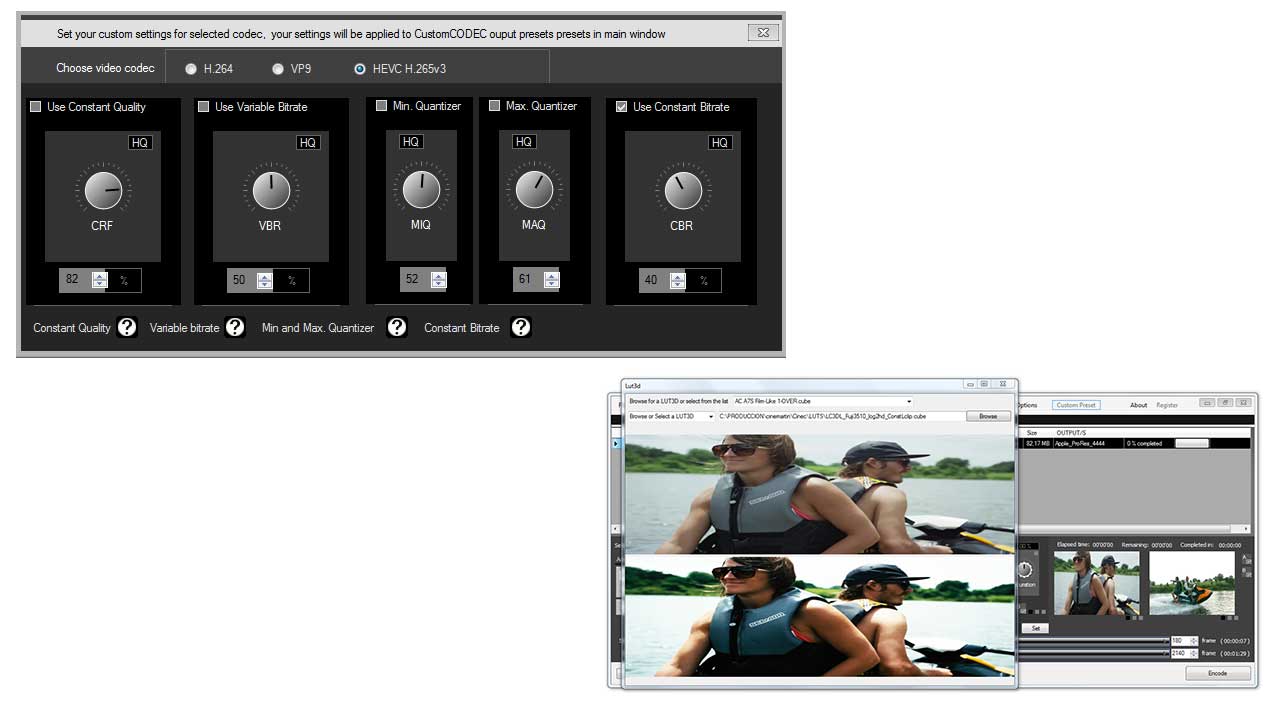Click the HQ badge above the VBR knob
This screenshot has height=720, width=1280.
point(308,143)
